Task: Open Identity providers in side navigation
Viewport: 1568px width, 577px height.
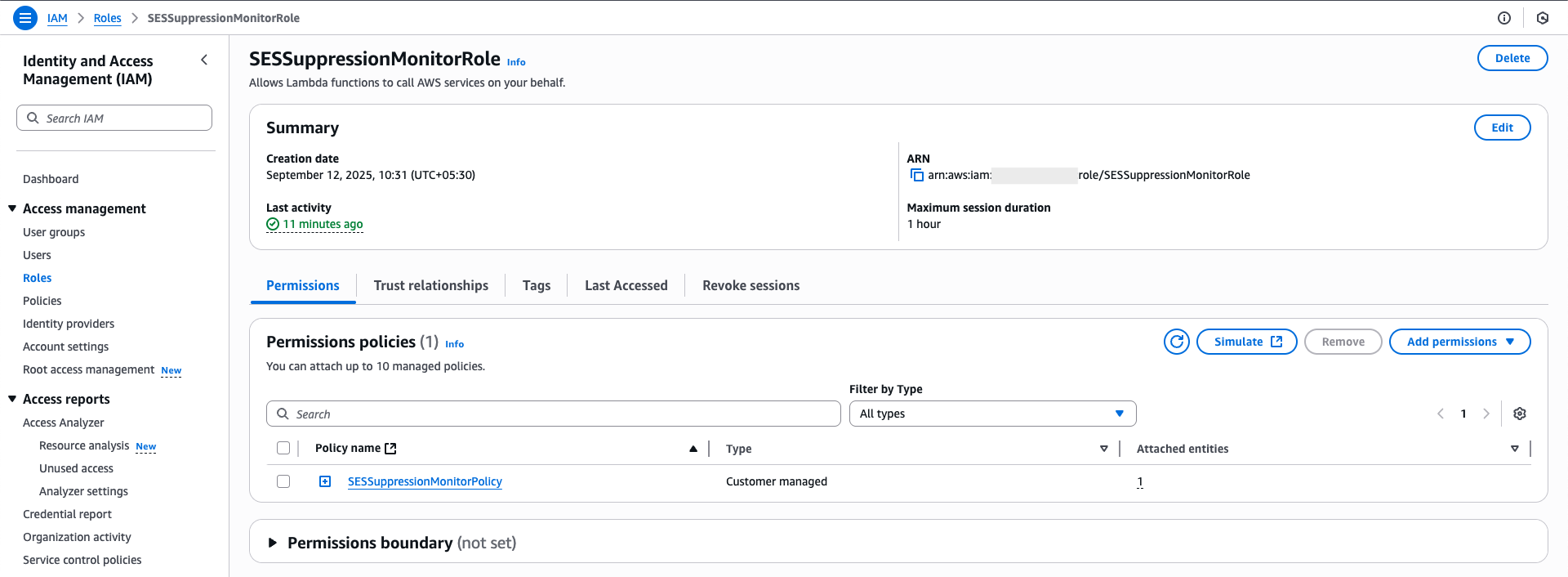Action: (69, 324)
